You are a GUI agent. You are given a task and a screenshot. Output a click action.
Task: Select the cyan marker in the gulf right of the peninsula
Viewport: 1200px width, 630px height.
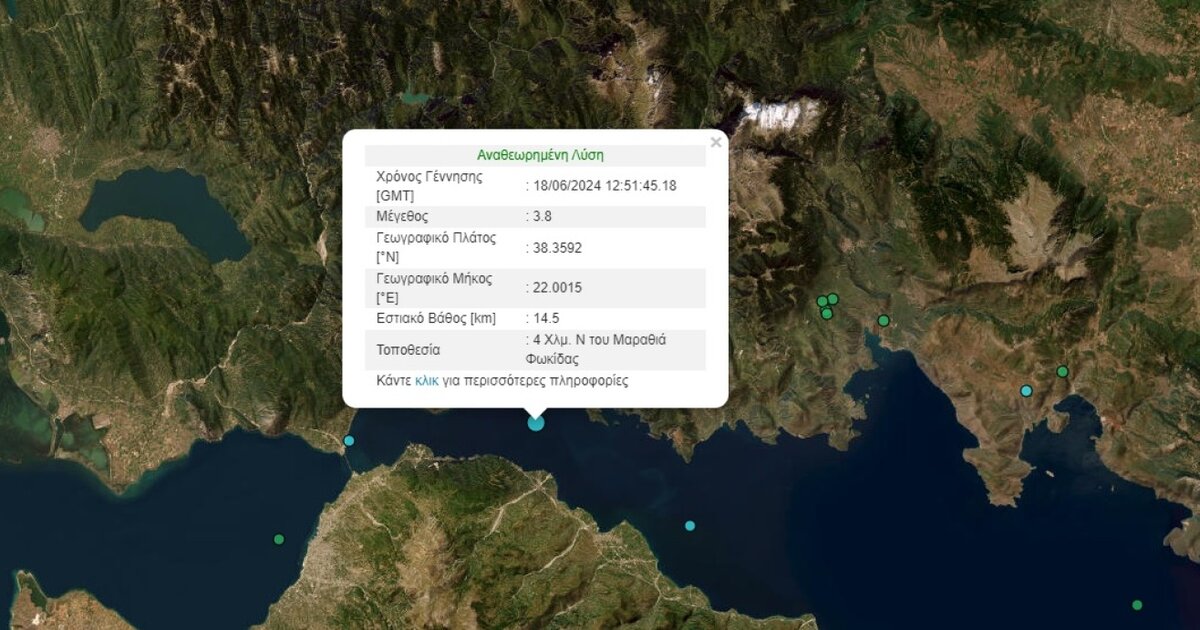click(690, 525)
